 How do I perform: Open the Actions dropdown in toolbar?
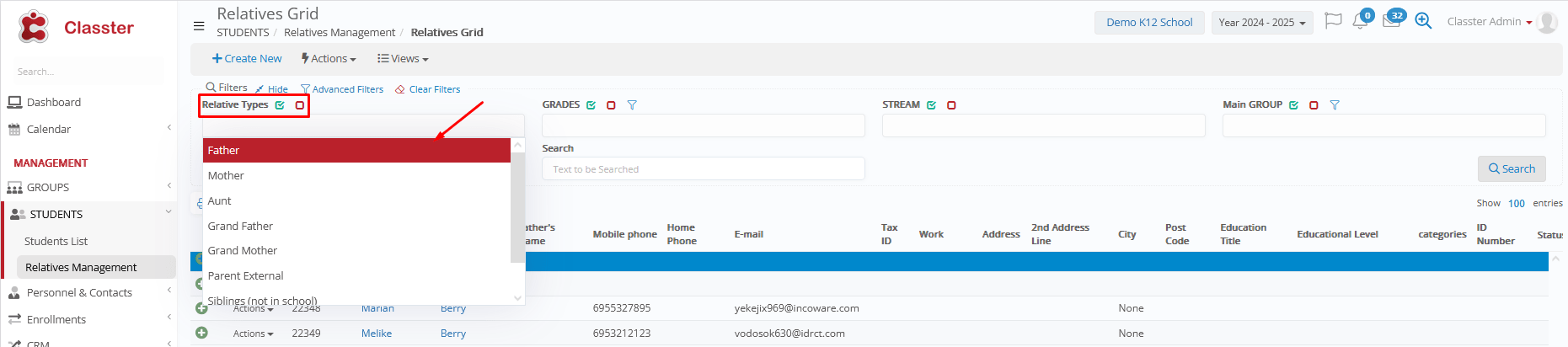pos(329,59)
